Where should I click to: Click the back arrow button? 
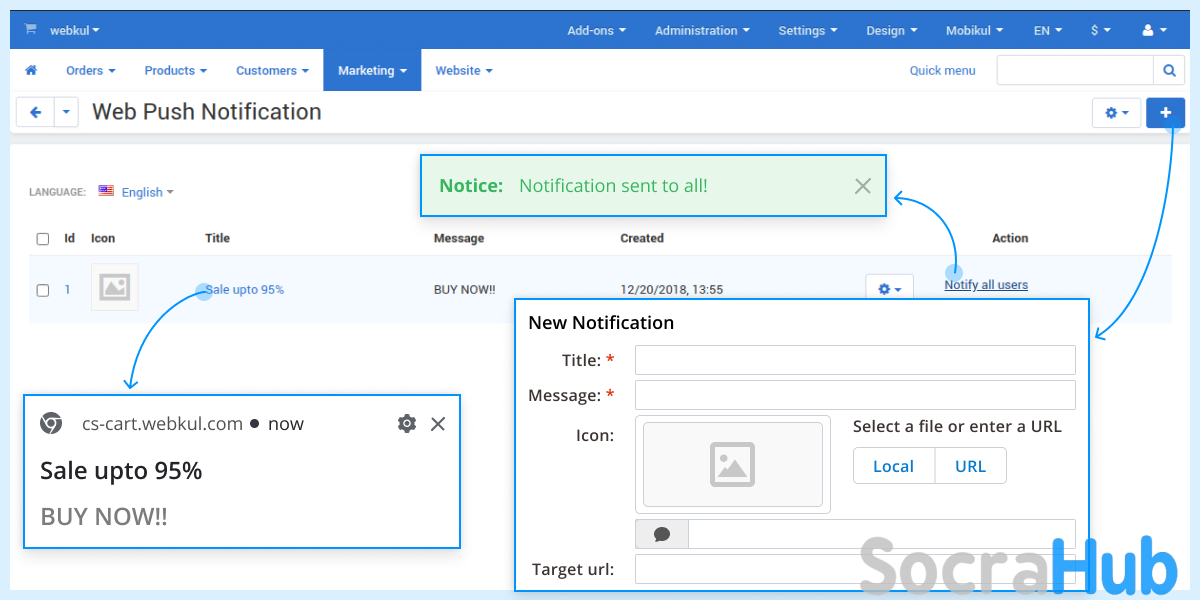click(x=35, y=112)
